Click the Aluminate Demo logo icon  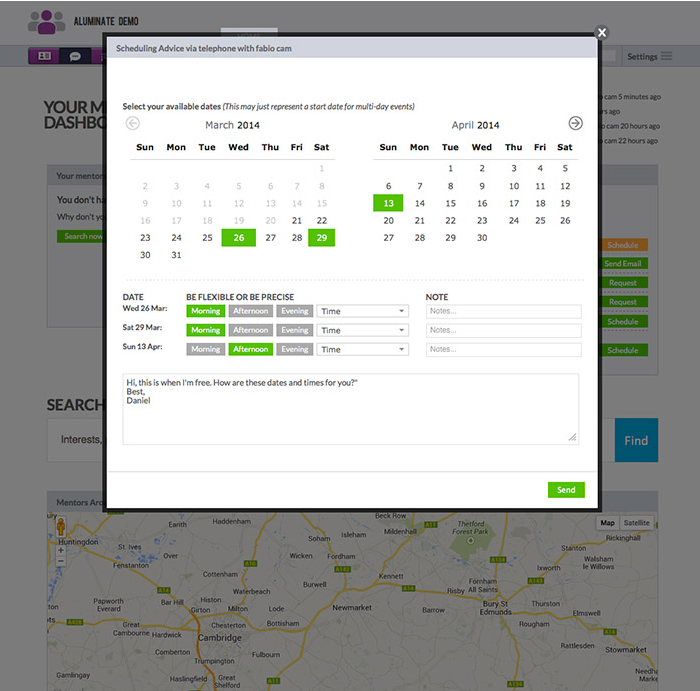tap(46, 21)
